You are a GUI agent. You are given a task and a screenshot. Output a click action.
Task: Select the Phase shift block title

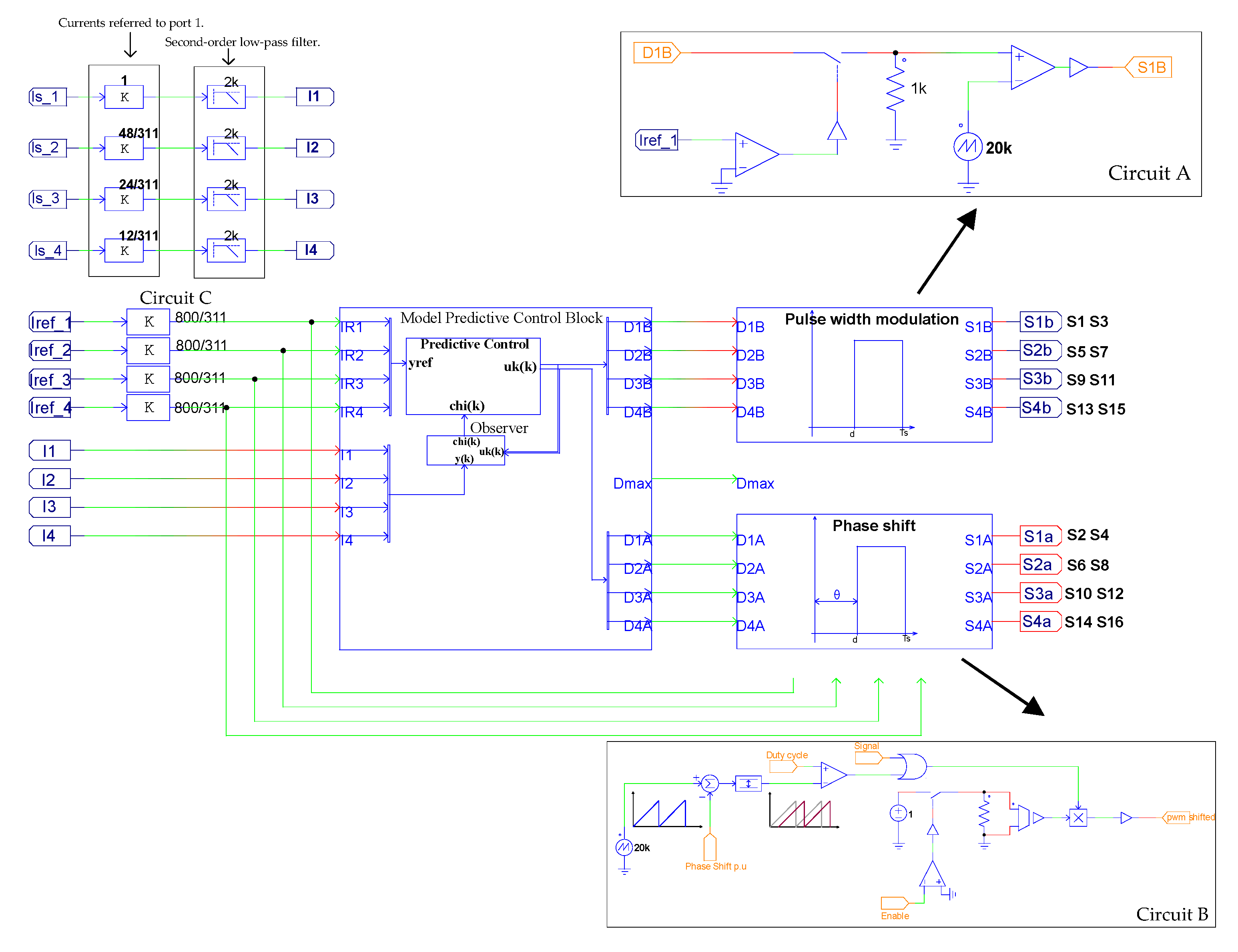873,526
